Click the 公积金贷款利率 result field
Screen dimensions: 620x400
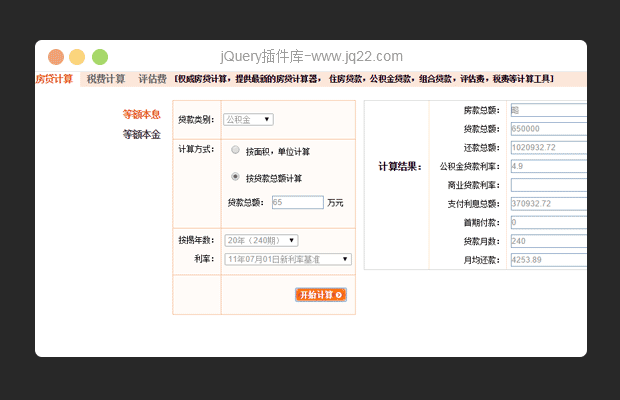548,166
